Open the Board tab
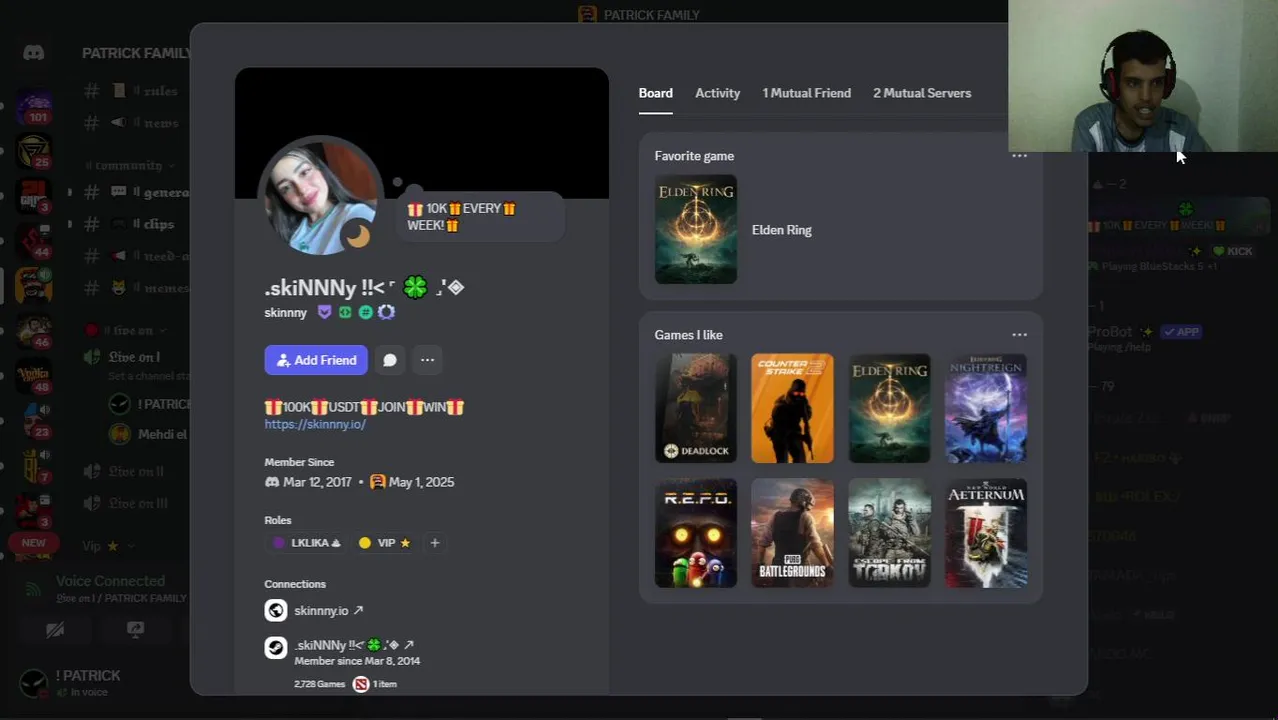Viewport: 1278px width, 720px height. 655,93
